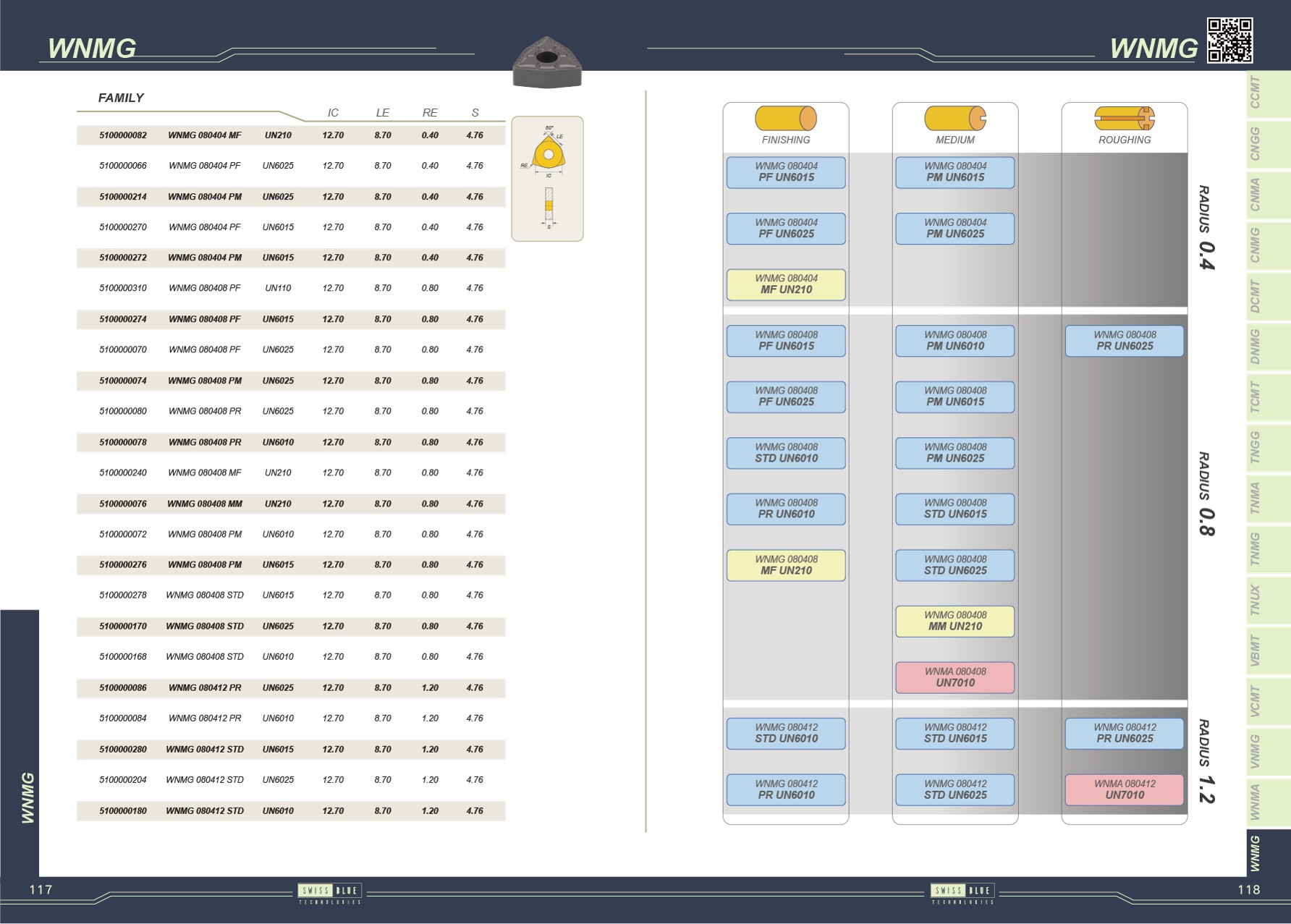
Task: Click the dark WNMG insert photo at top
Action: click(547, 62)
